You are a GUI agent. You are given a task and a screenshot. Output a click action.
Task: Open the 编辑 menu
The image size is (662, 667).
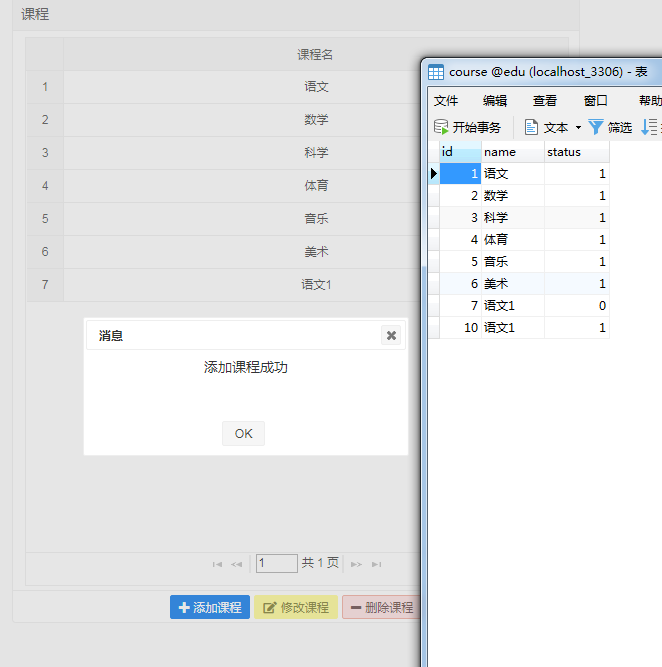click(495, 100)
